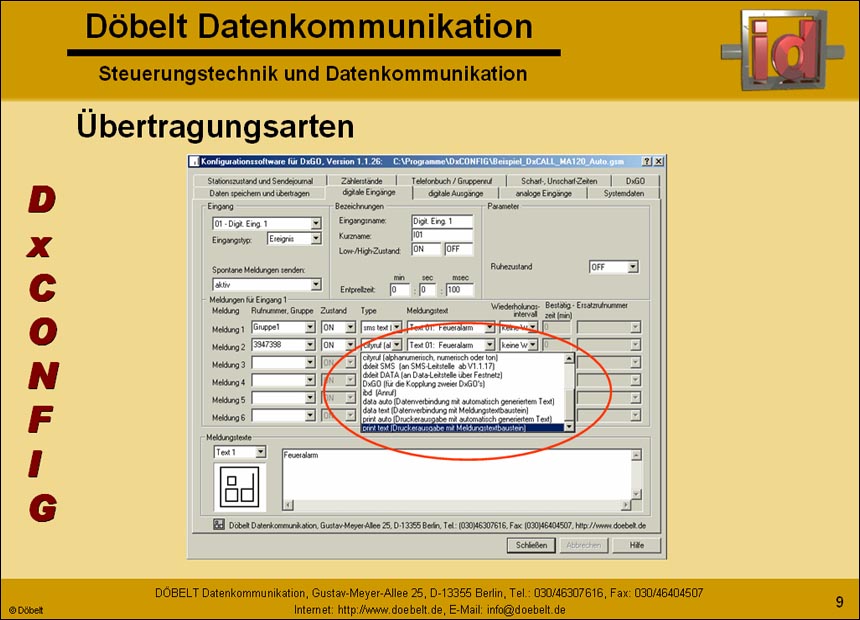The image size is (860, 620).
Task: Choose 'ibd (Anruf)' in the type list
Action: [462, 393]
